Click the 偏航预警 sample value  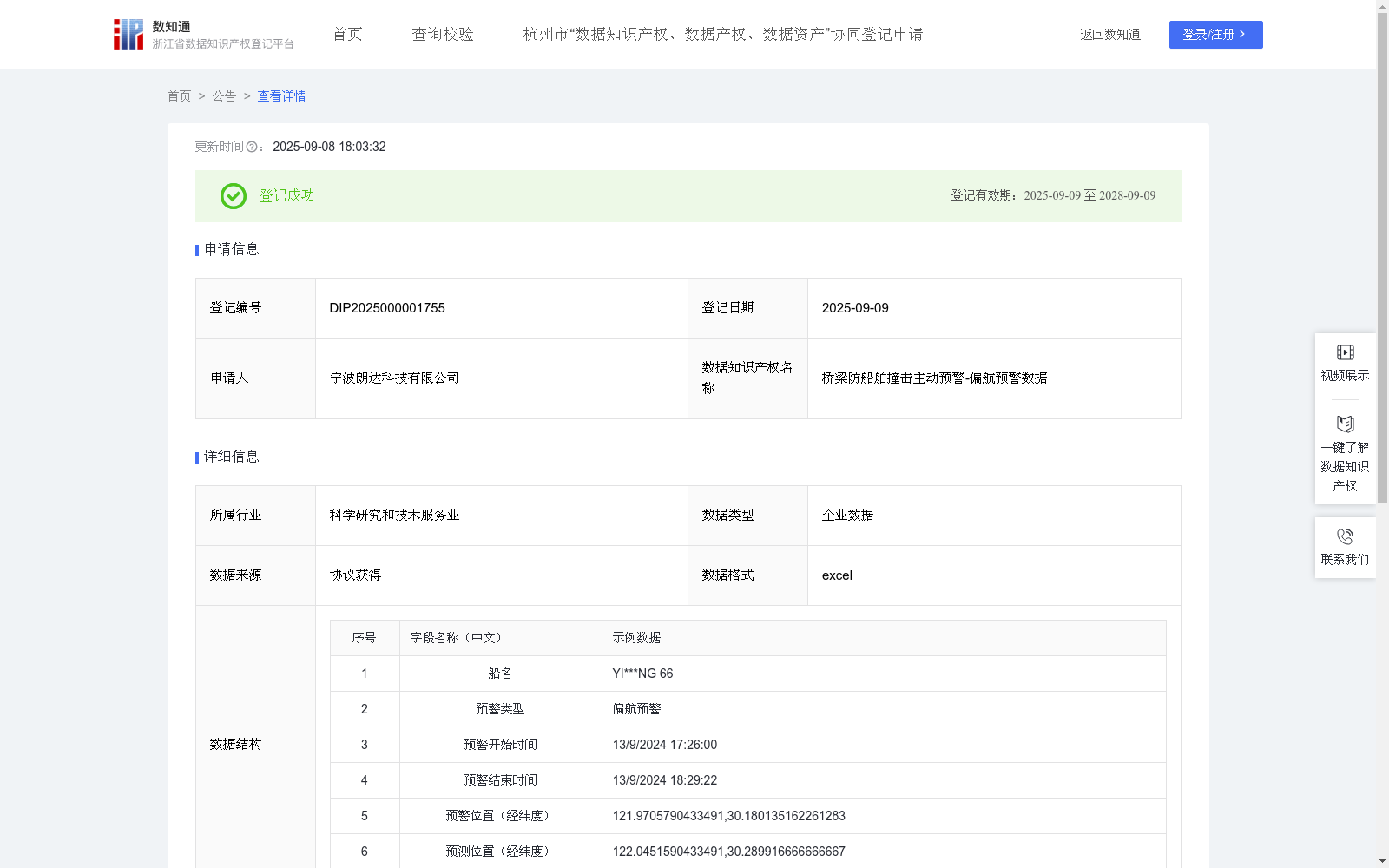pos(636,709)
